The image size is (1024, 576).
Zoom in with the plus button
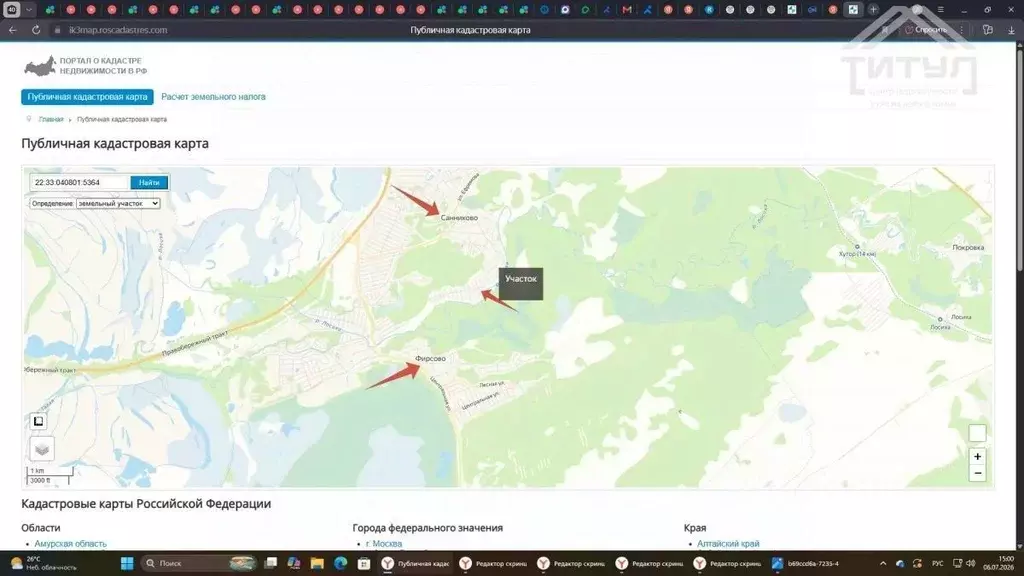coord(977,456)
